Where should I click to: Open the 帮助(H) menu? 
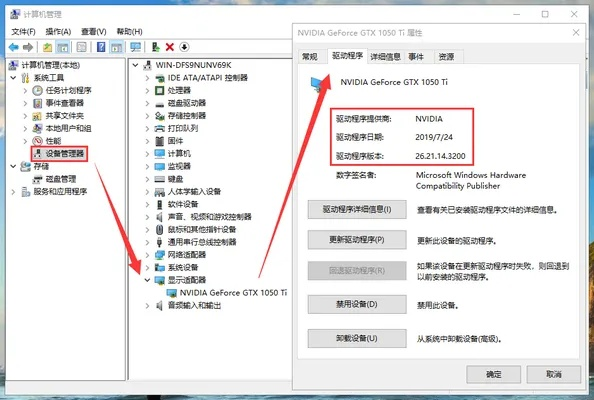(130, 31)
